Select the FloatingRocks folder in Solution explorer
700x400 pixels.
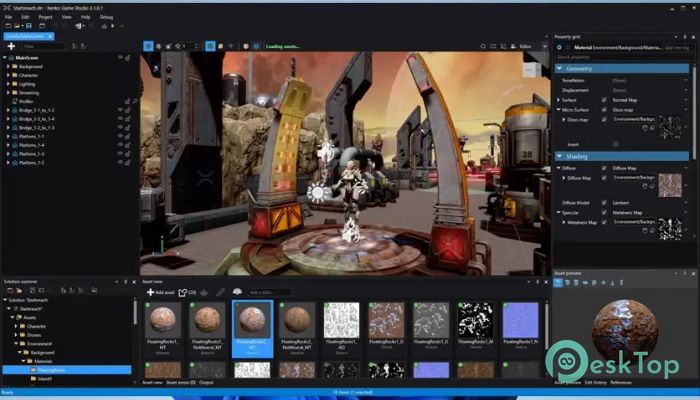coord(67,370)
